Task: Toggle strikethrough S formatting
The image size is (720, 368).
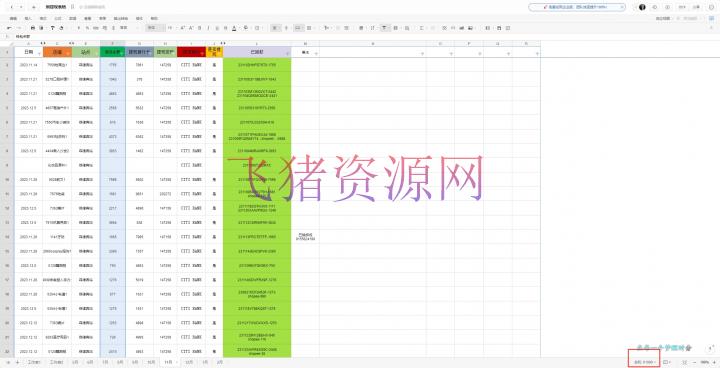Action: [x=225, y=28]
